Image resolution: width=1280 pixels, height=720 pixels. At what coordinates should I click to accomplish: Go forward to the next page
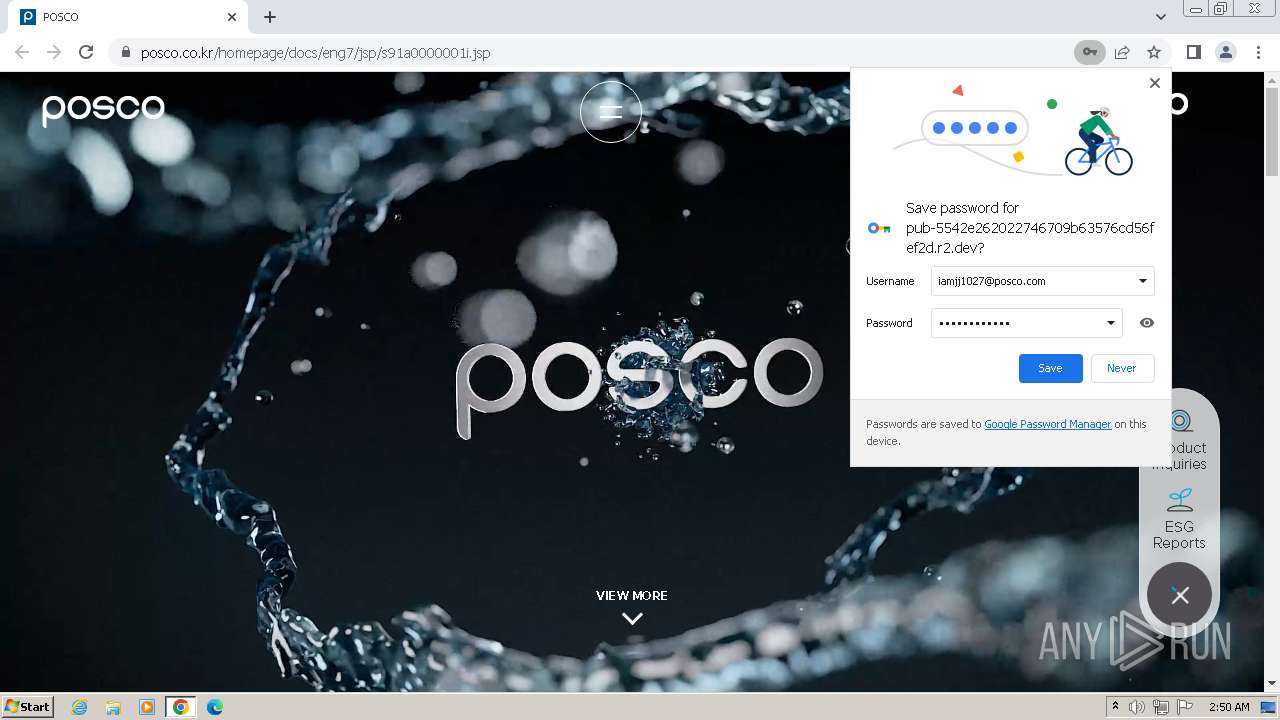pyautogui.click(x=54, y=52)
